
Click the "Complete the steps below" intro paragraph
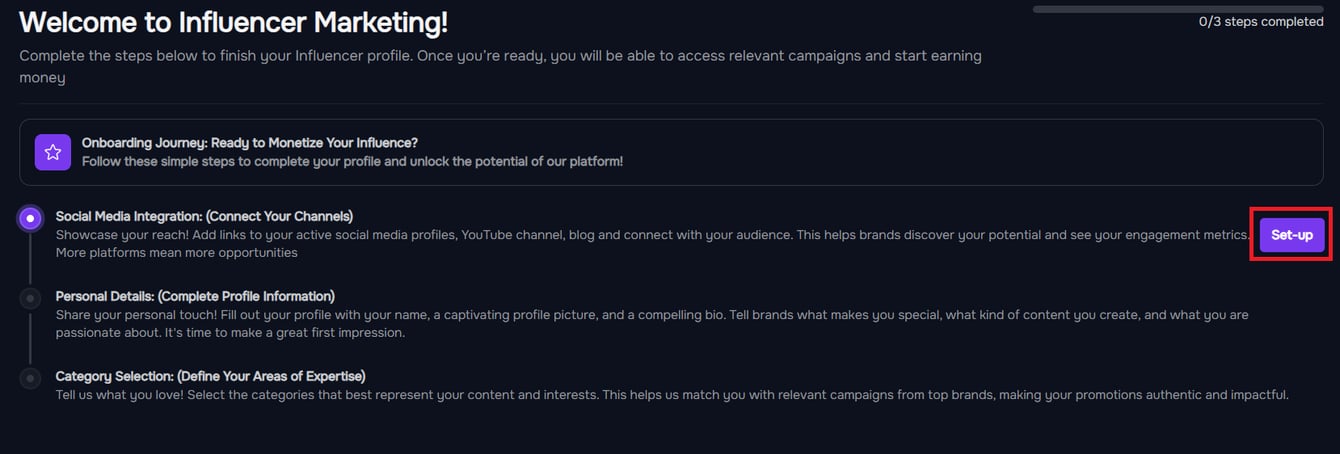point(500,66)
